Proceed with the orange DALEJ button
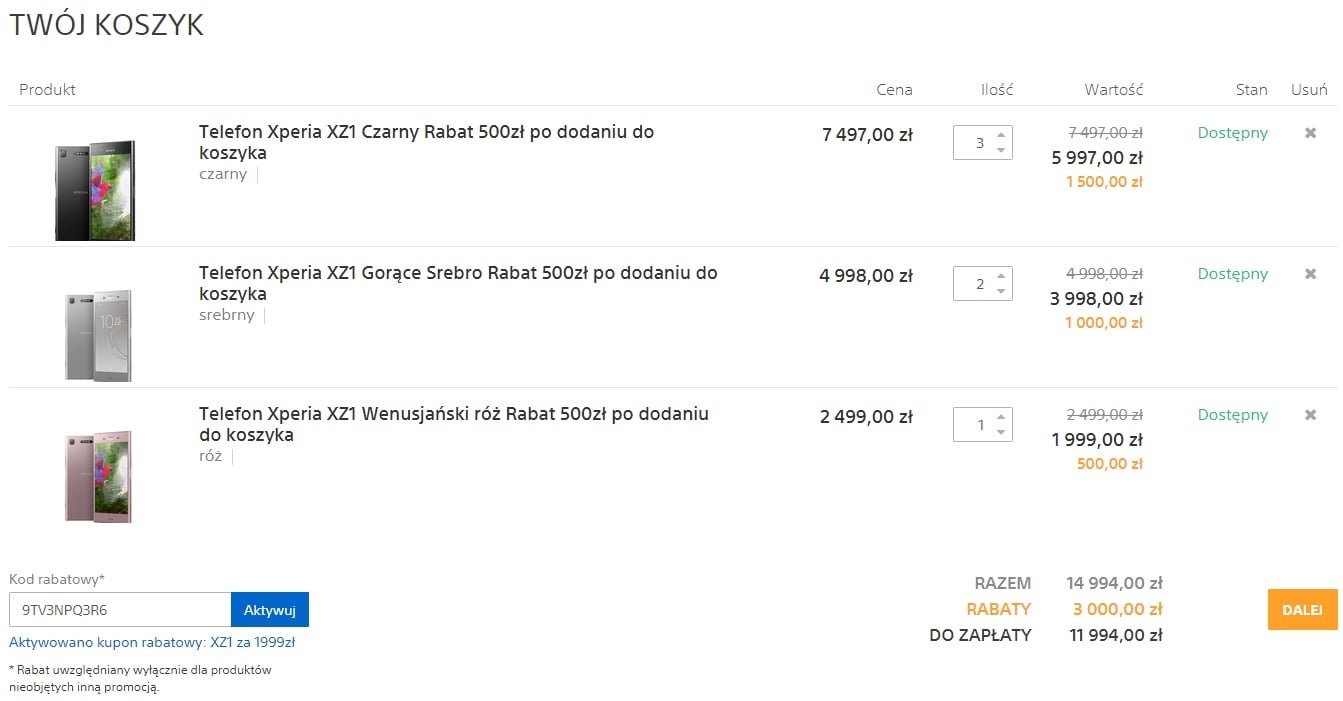This screenshot has width=1343, height=701. point(1302,610)
